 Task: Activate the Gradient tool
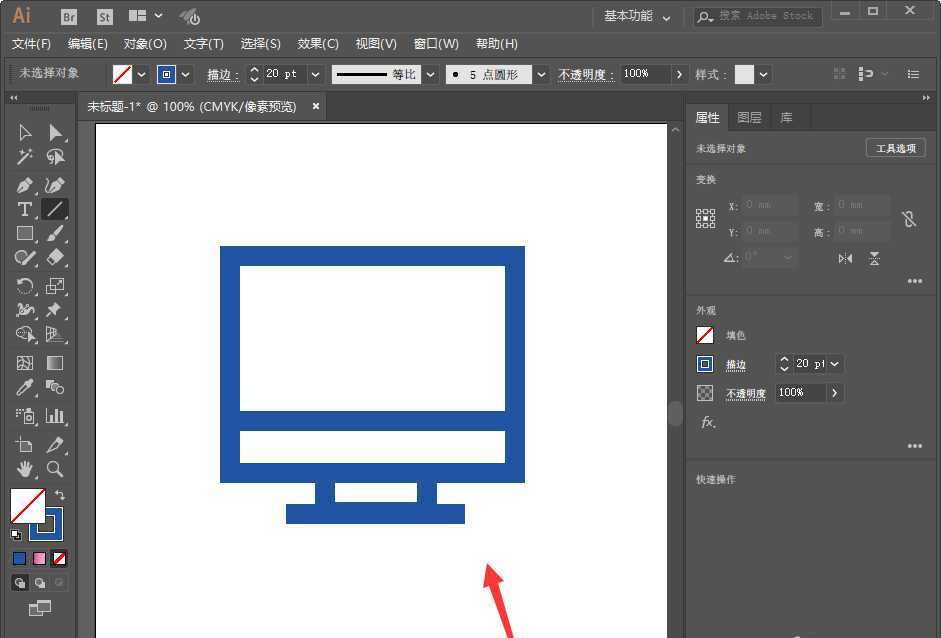click(54, 362)
